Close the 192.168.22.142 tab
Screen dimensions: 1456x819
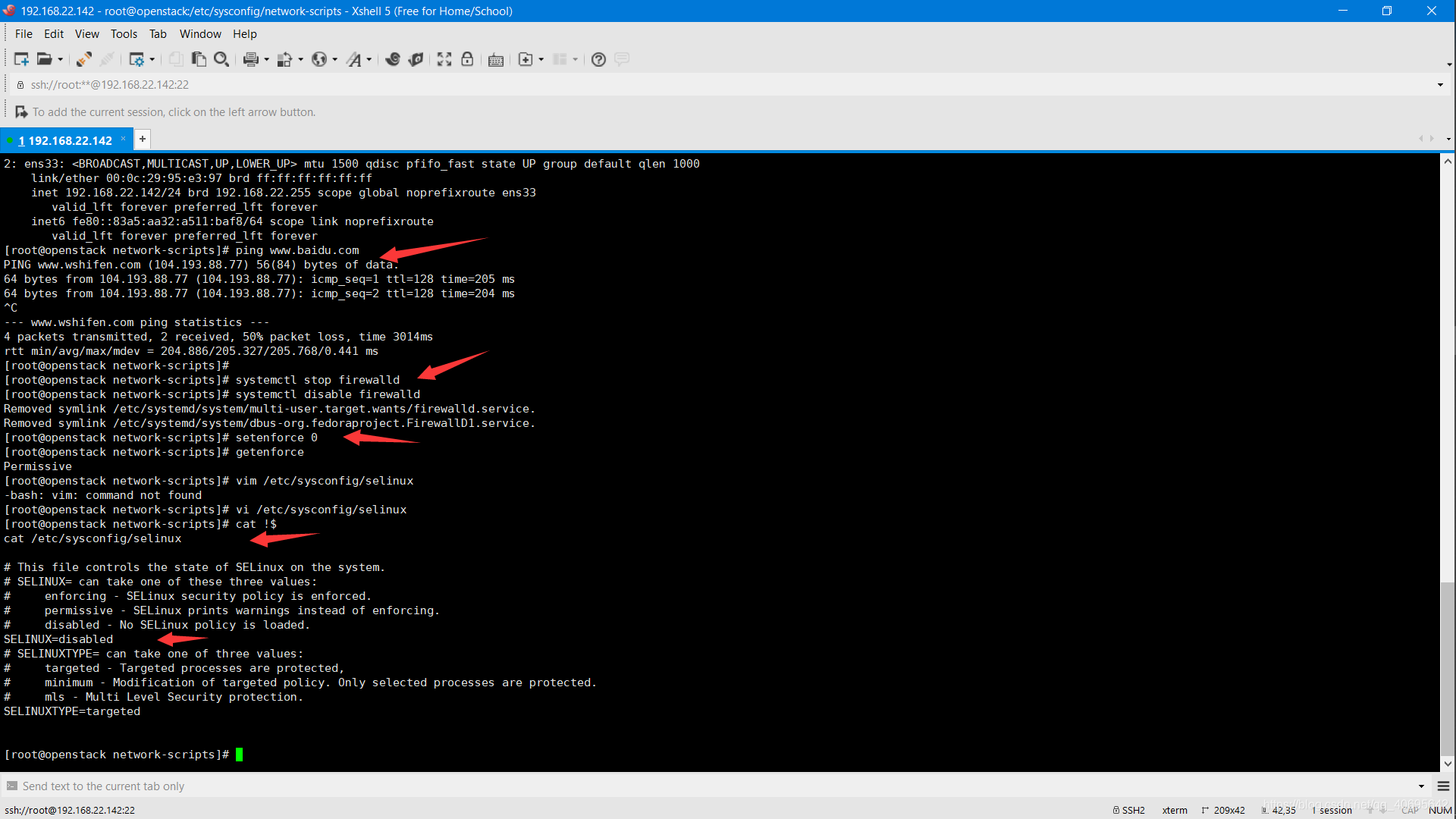123,139
